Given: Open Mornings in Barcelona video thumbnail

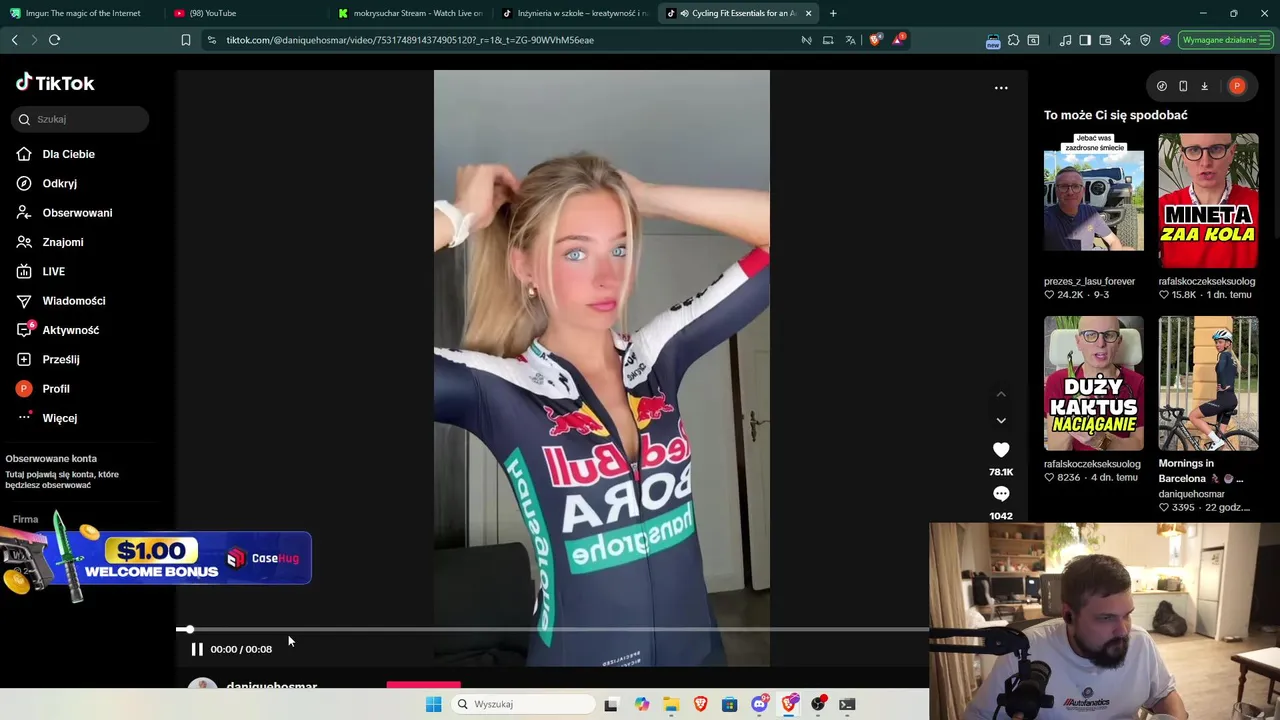Looking at the screenshot, I should click(x=1208, y=384).
